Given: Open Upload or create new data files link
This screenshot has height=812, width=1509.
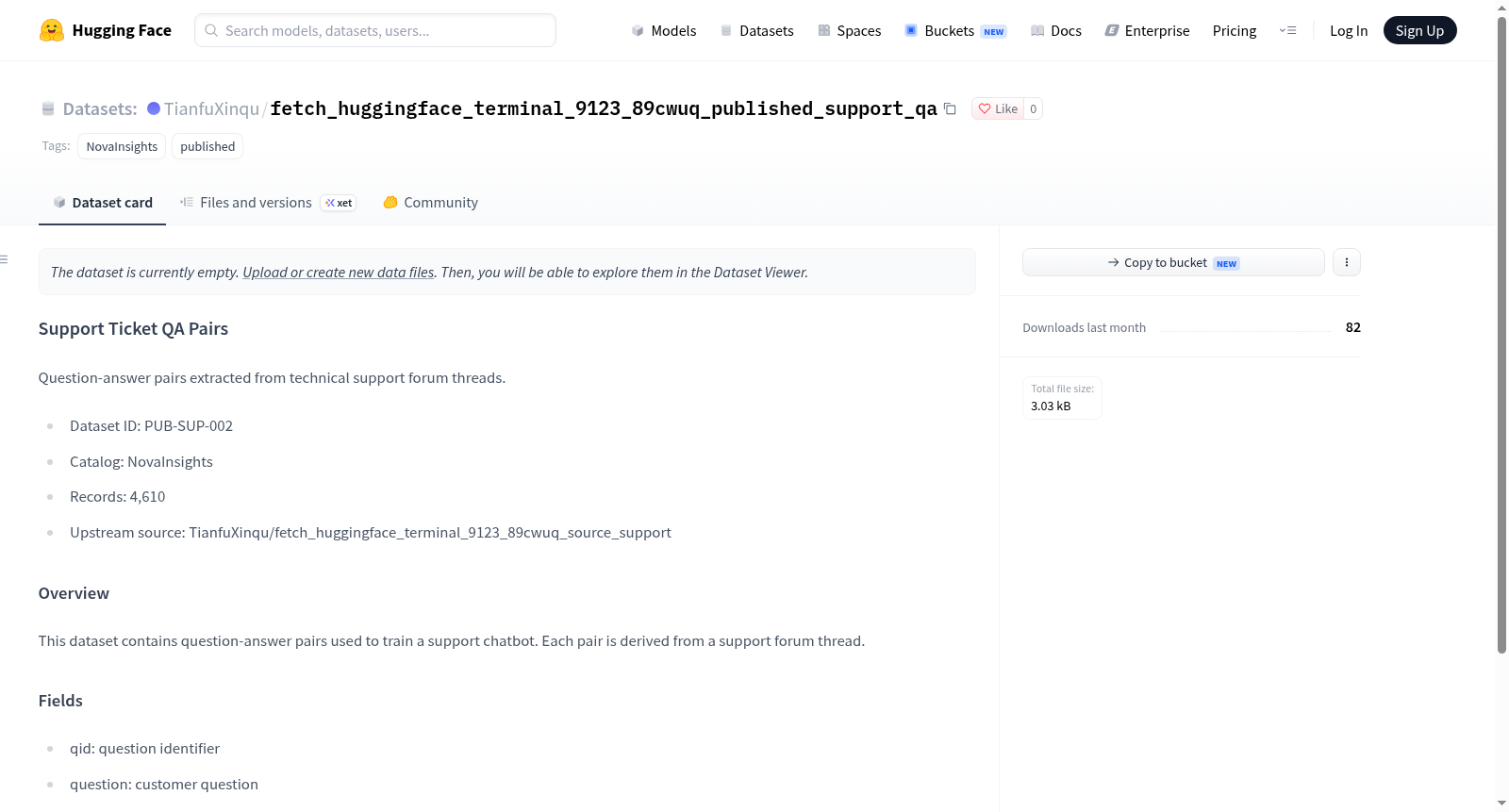Looking at the screenshot, I should point(339,272).
